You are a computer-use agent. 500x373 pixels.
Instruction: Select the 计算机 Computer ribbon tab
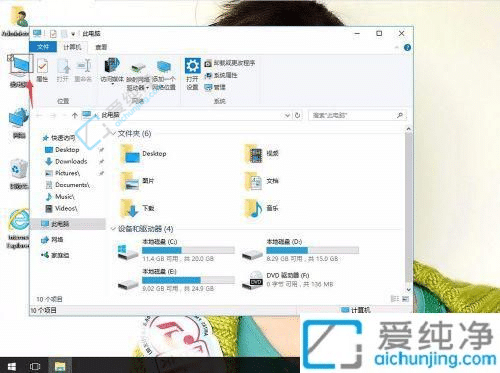[72, 47]
